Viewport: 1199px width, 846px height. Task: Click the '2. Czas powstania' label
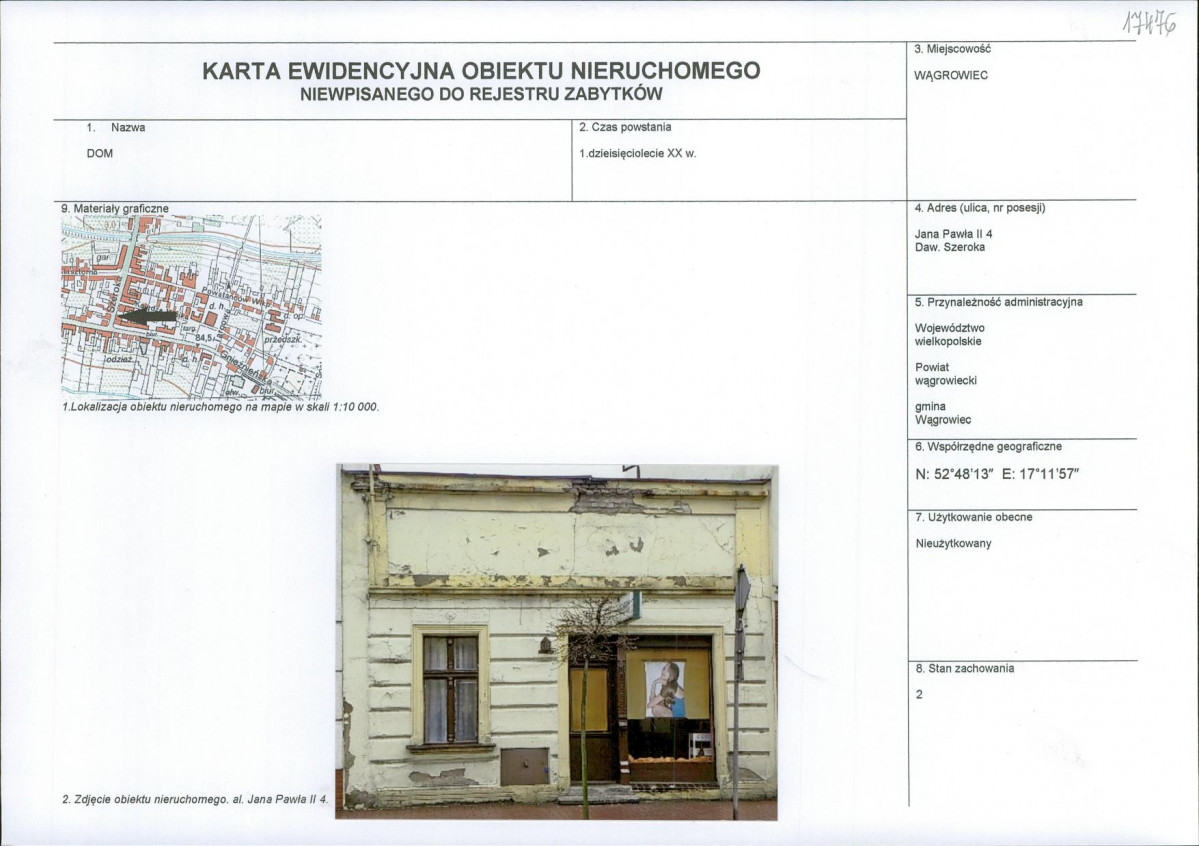625,127
